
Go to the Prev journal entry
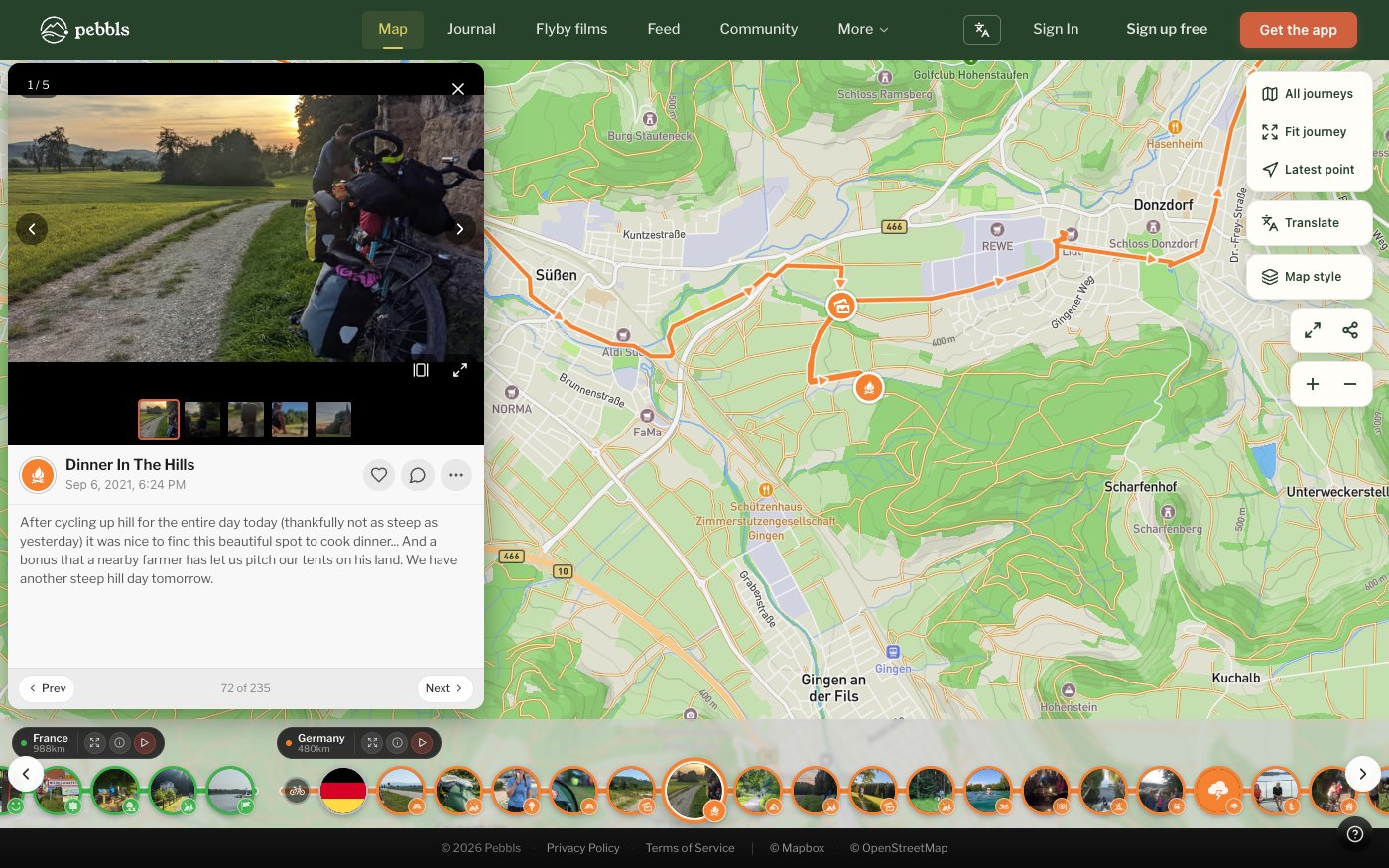pos(47,688)
